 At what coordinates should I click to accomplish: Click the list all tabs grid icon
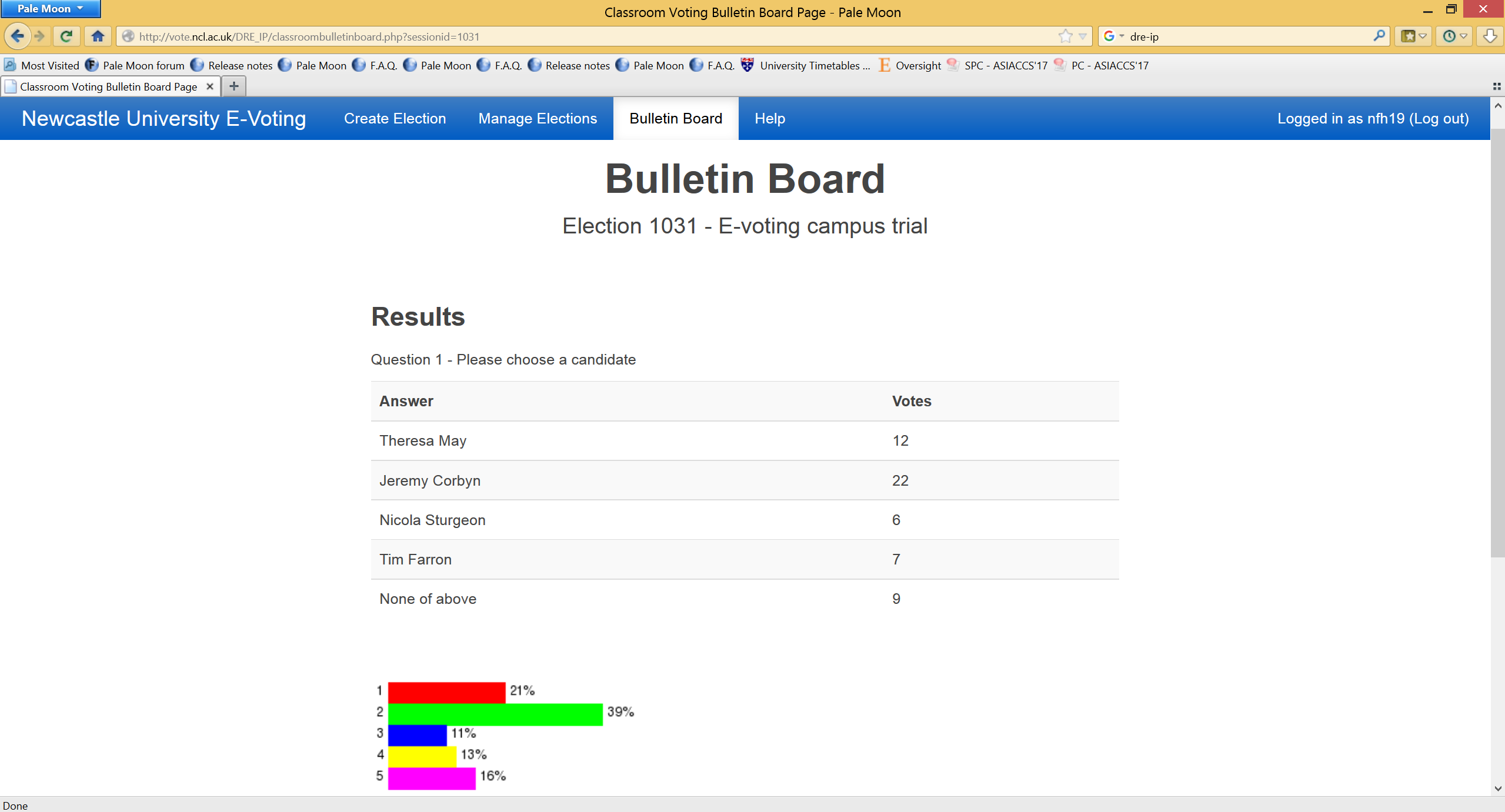tap(1497, 86)
